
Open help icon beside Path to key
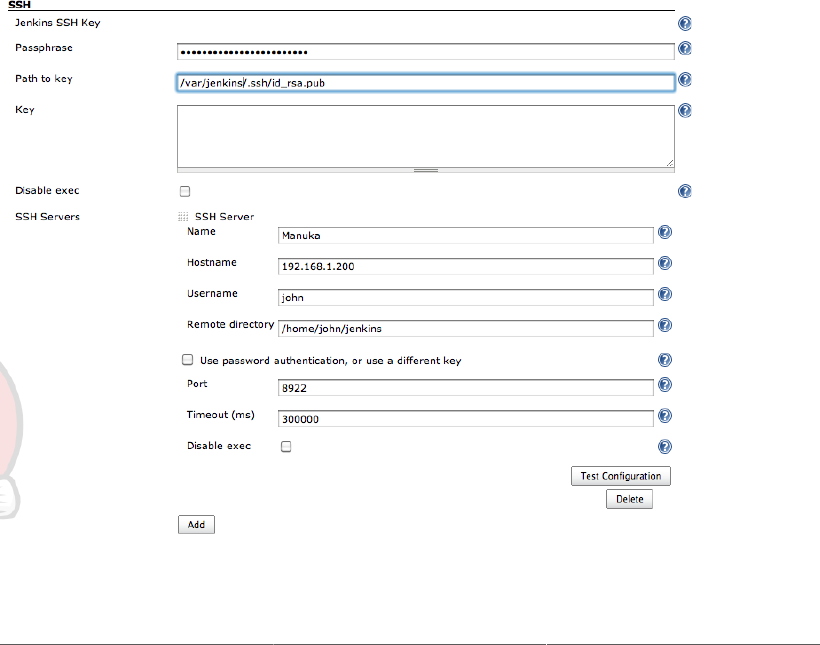pos(685,80)
